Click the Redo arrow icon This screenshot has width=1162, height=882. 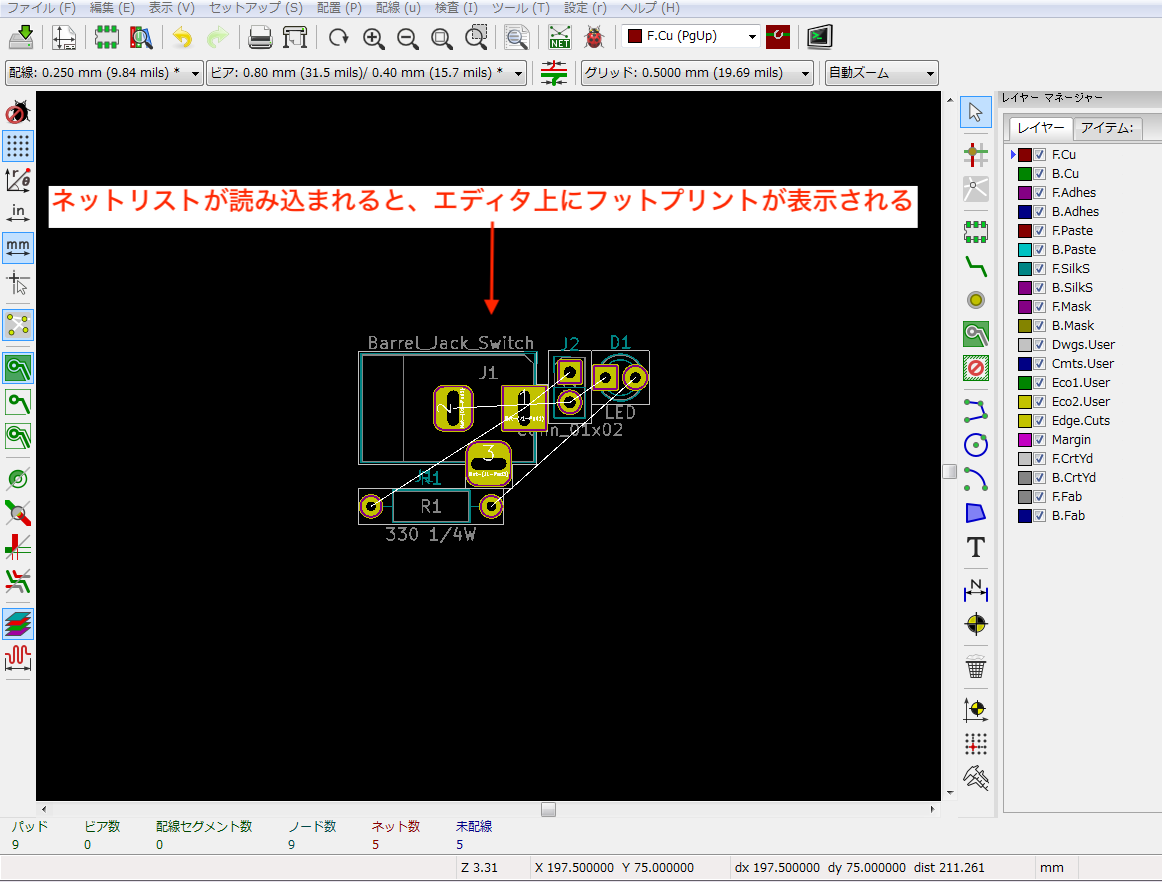pos(218,37)
